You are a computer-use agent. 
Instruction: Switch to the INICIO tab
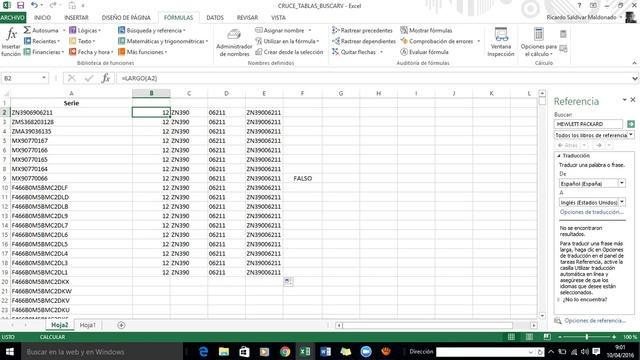tap(42, 18)
